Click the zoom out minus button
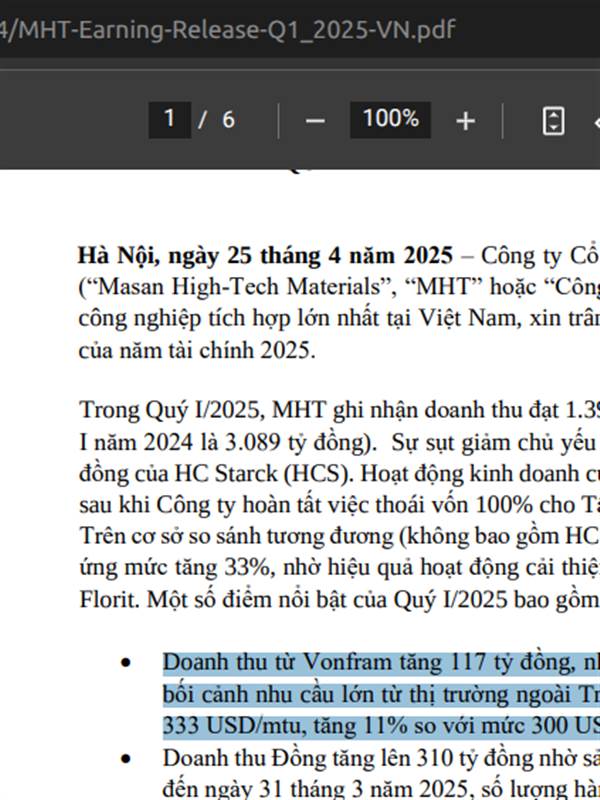Screen dimensions: 600x800 click(x=315, y=121)
